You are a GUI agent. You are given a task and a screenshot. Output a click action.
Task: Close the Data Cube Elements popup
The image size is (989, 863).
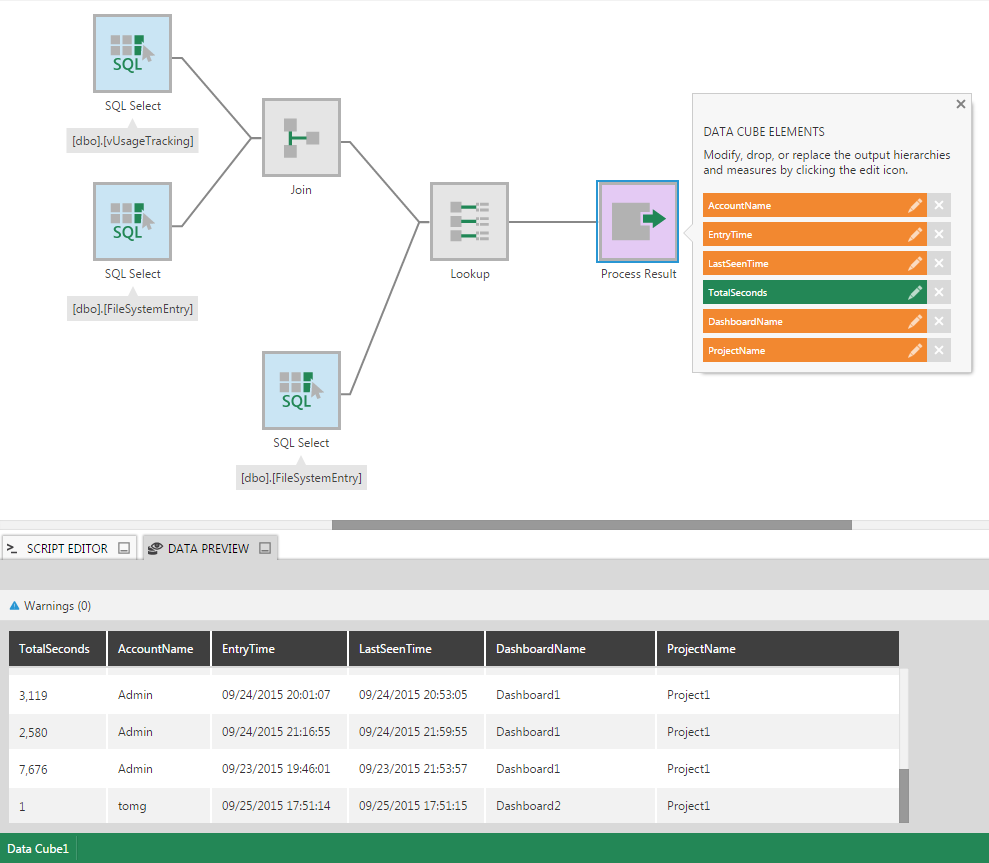[961, 104]
